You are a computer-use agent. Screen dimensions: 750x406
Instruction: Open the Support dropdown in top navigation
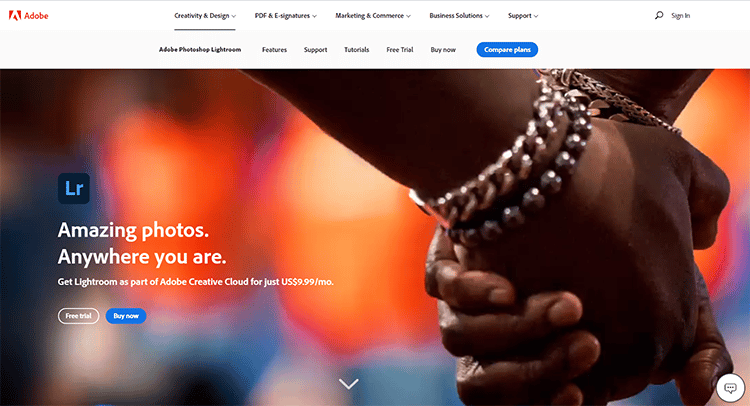[x=523, y=16]
